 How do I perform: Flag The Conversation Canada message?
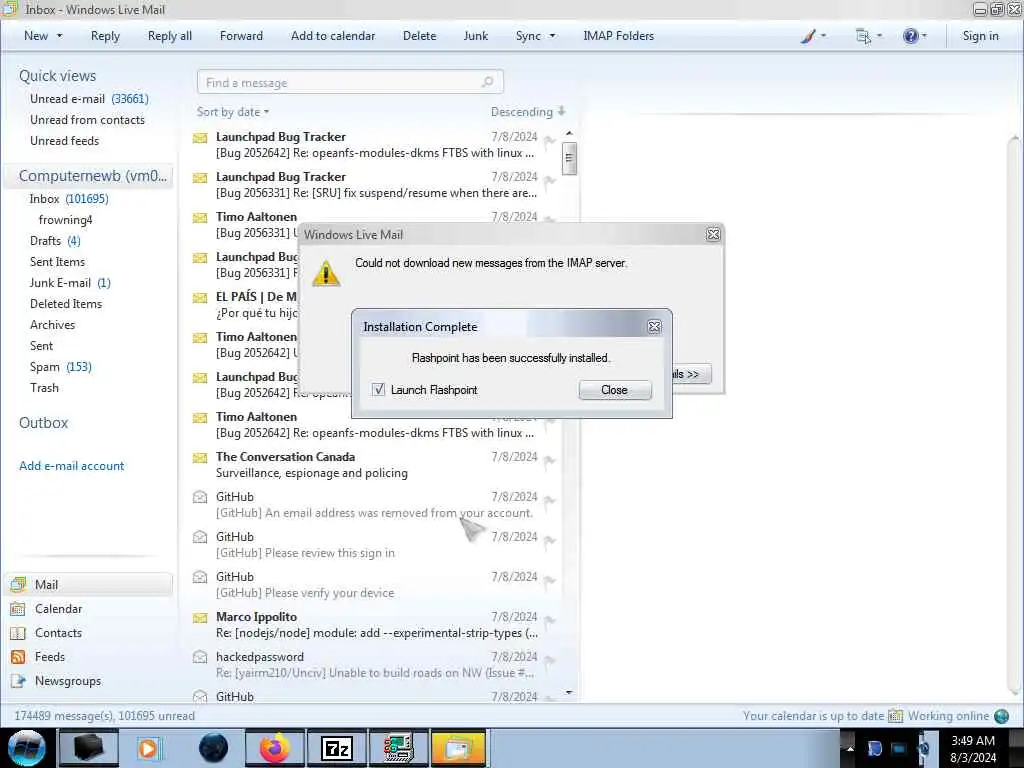tap(550, 460)
